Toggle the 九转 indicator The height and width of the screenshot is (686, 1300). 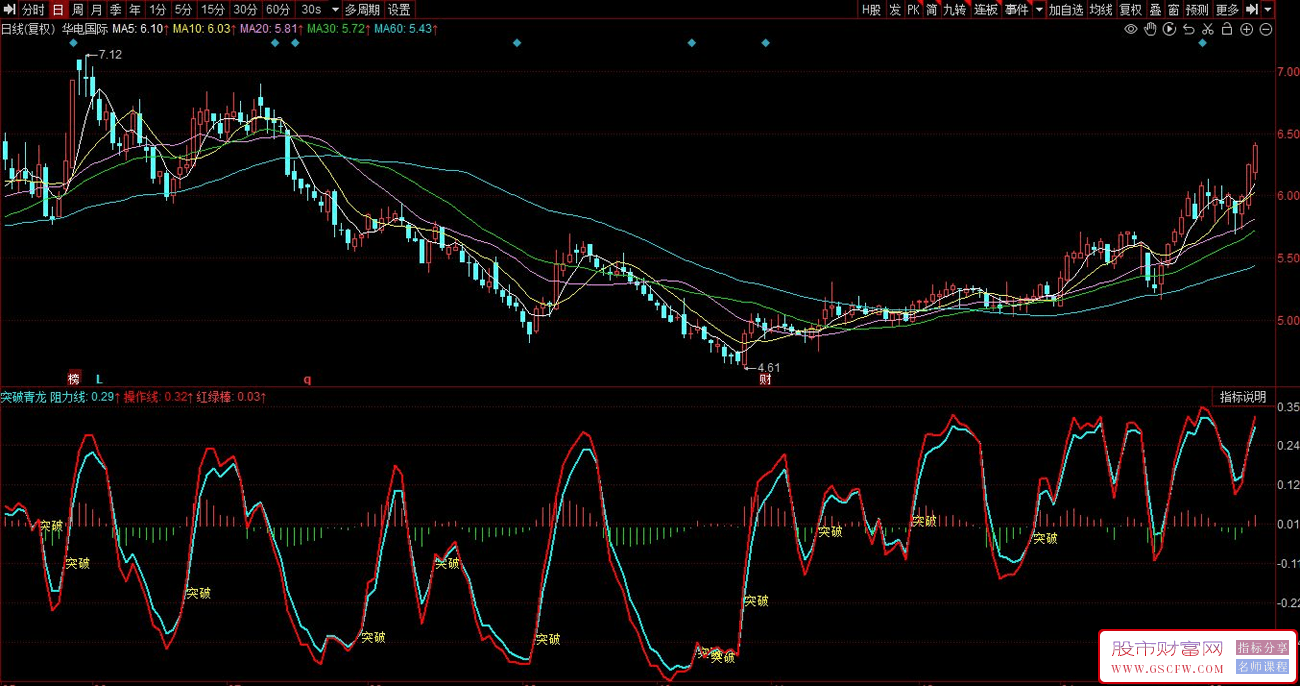pos(955,9)
